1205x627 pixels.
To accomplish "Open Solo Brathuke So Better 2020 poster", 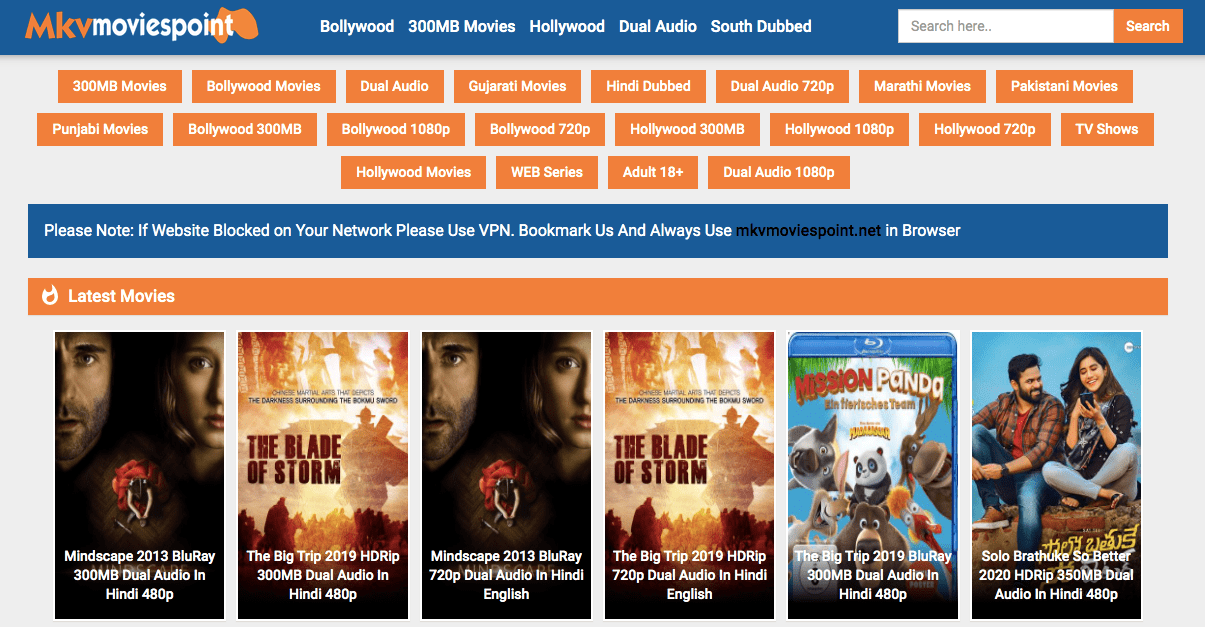I will (x=1057, y=475).
